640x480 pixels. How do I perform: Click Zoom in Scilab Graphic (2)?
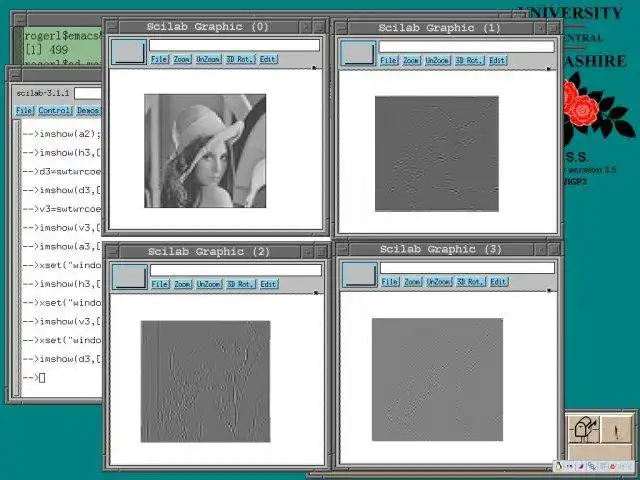[x=182, y=284]
